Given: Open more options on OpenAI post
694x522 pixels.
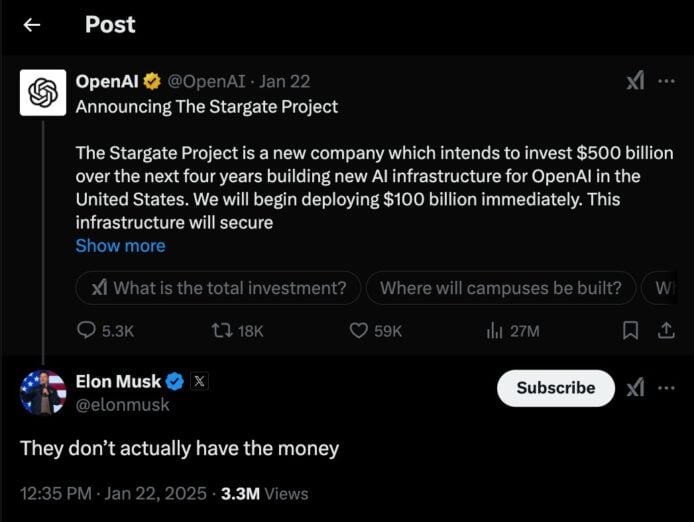Looking at the screenshot, I should tap(666, 81).
